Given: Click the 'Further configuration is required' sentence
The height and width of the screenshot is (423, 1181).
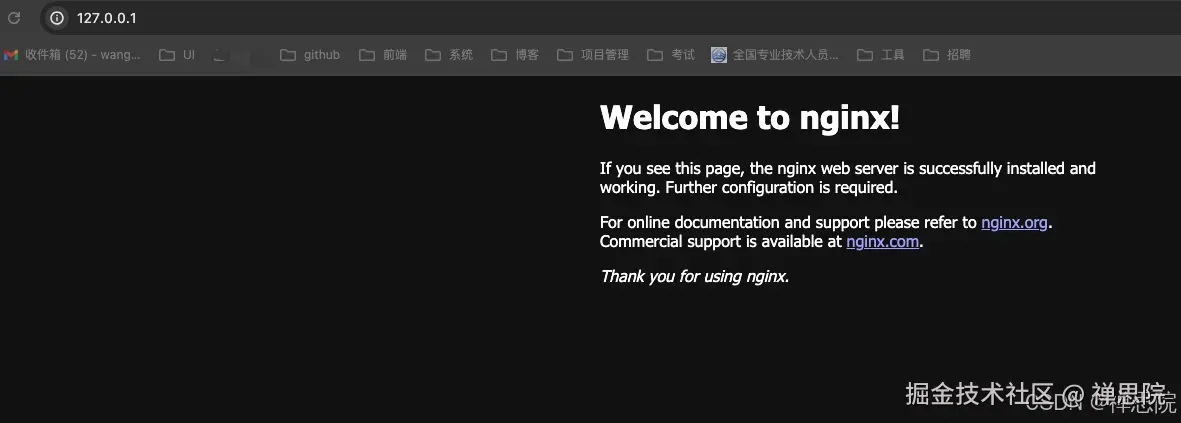Looking at the screenshot, I should (x=782, y=188).
